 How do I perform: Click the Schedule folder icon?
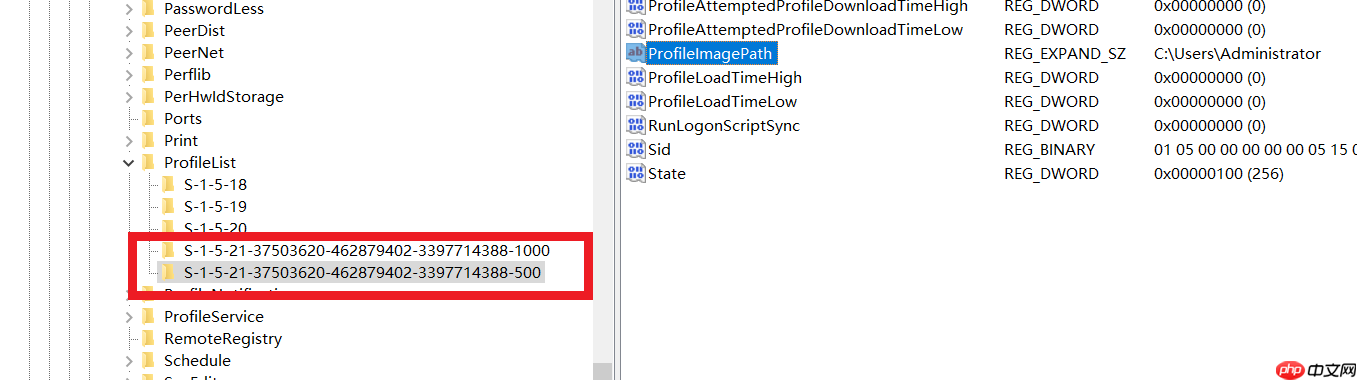coord(148,360)
